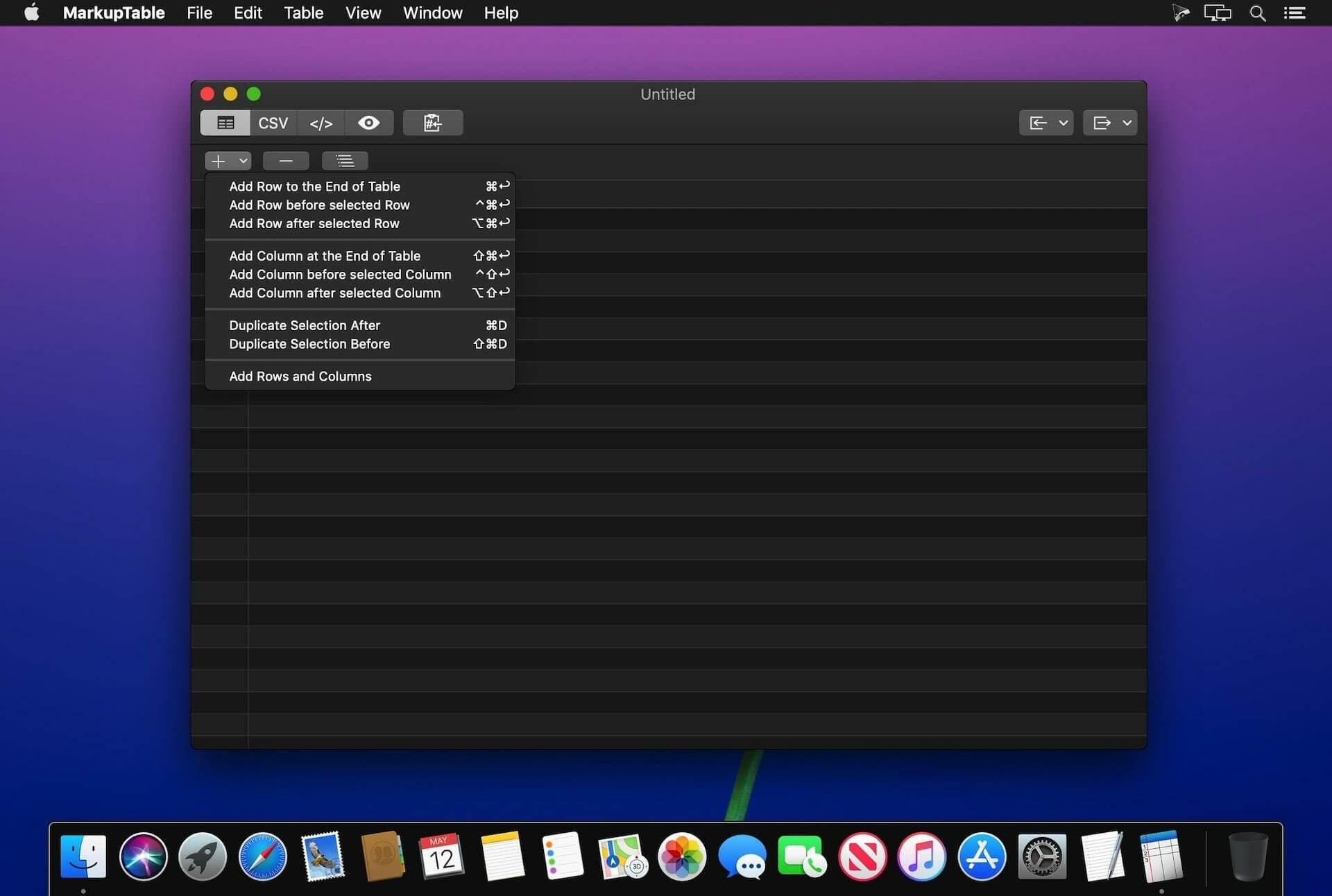Select the CSV view mode
The width and height of the screenshot is (1332, 896).
tap(273, 123)
